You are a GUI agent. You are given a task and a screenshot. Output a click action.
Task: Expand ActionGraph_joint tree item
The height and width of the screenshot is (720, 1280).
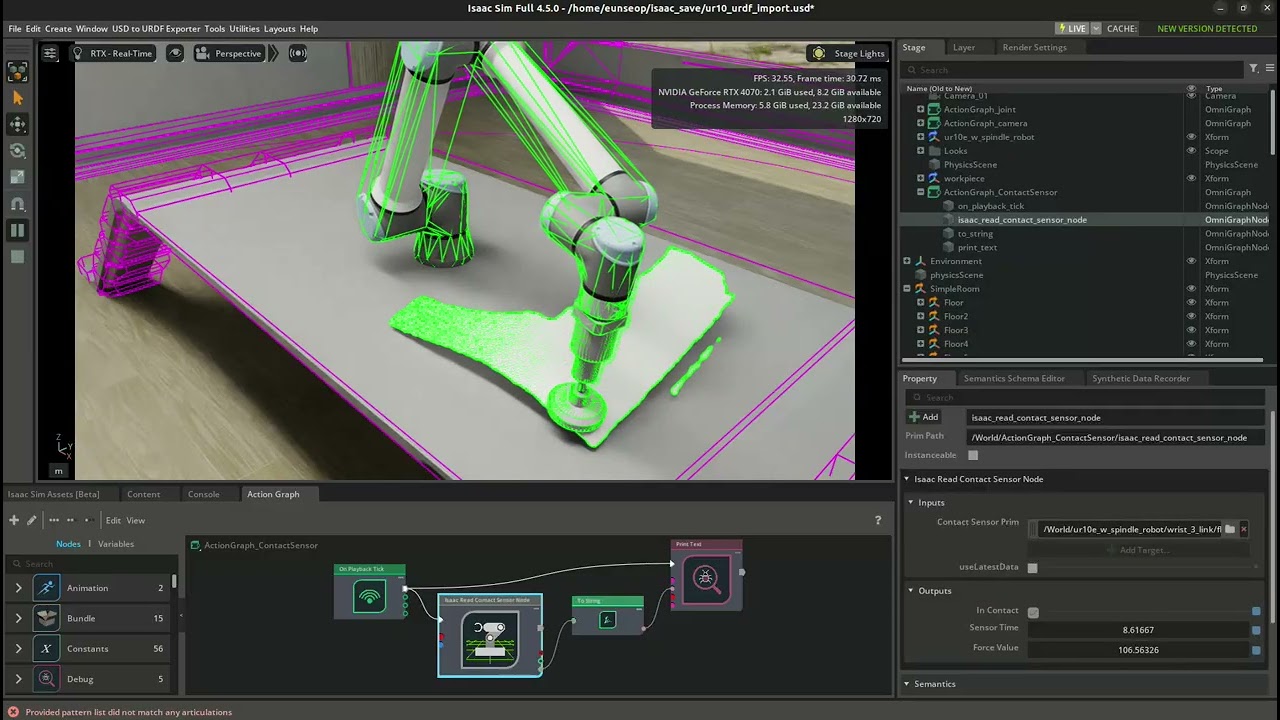[920, 109]
